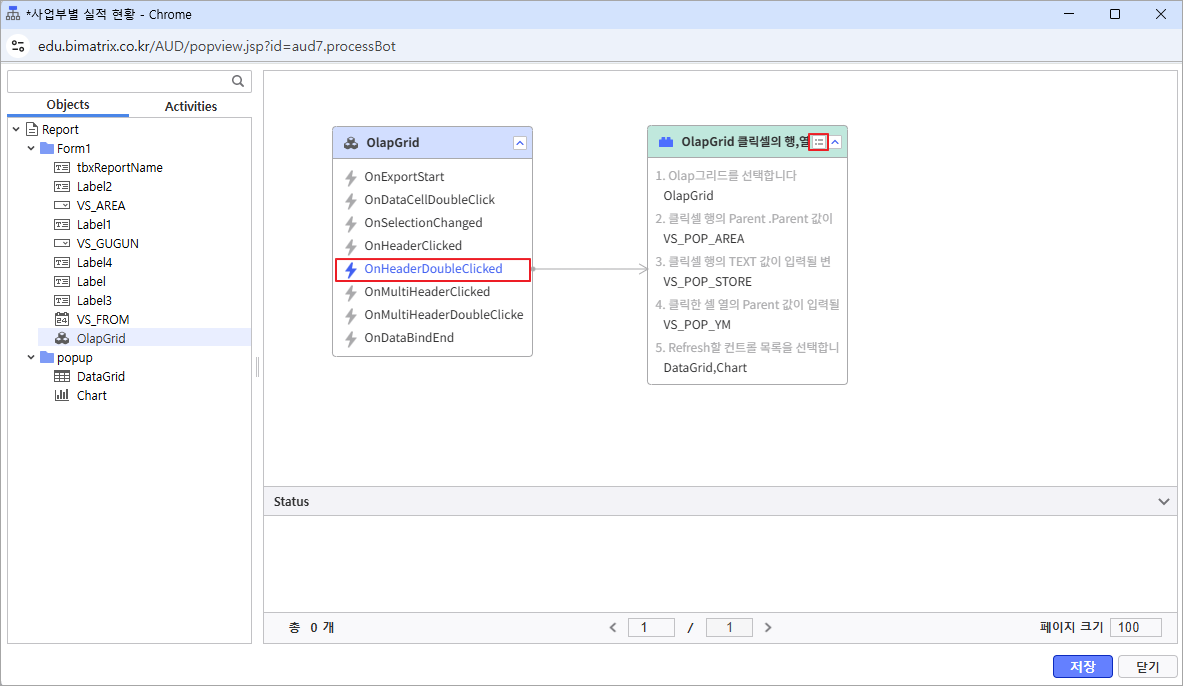Click the Chart icon in popup folder
Image resolution: width=1183 pixels, height=686 pixels.
pyautogui.click(x=62, y=396)
